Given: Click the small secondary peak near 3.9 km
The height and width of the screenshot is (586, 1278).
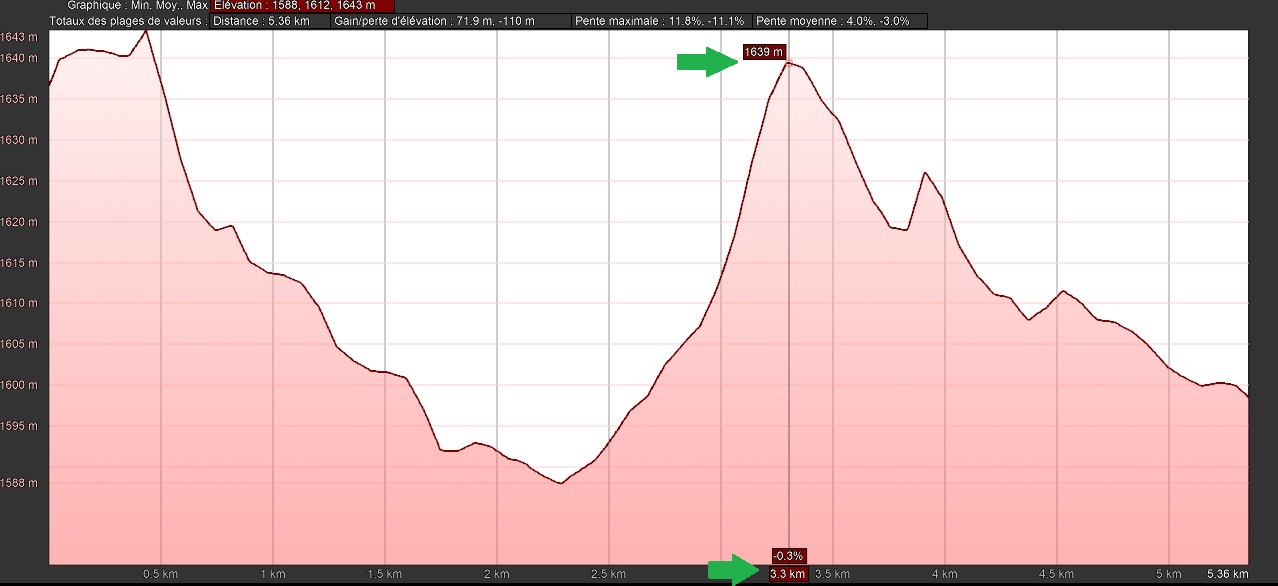Looking at the screenshot, I should click(x=925, y=173).
